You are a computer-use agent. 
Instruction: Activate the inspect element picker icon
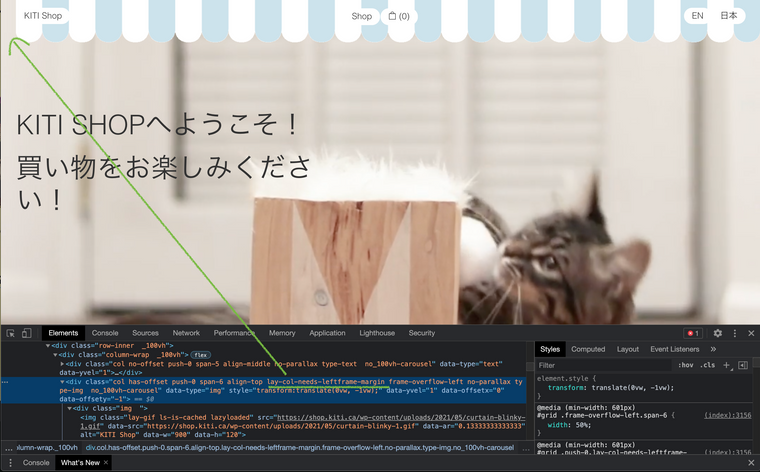[10, 333]
